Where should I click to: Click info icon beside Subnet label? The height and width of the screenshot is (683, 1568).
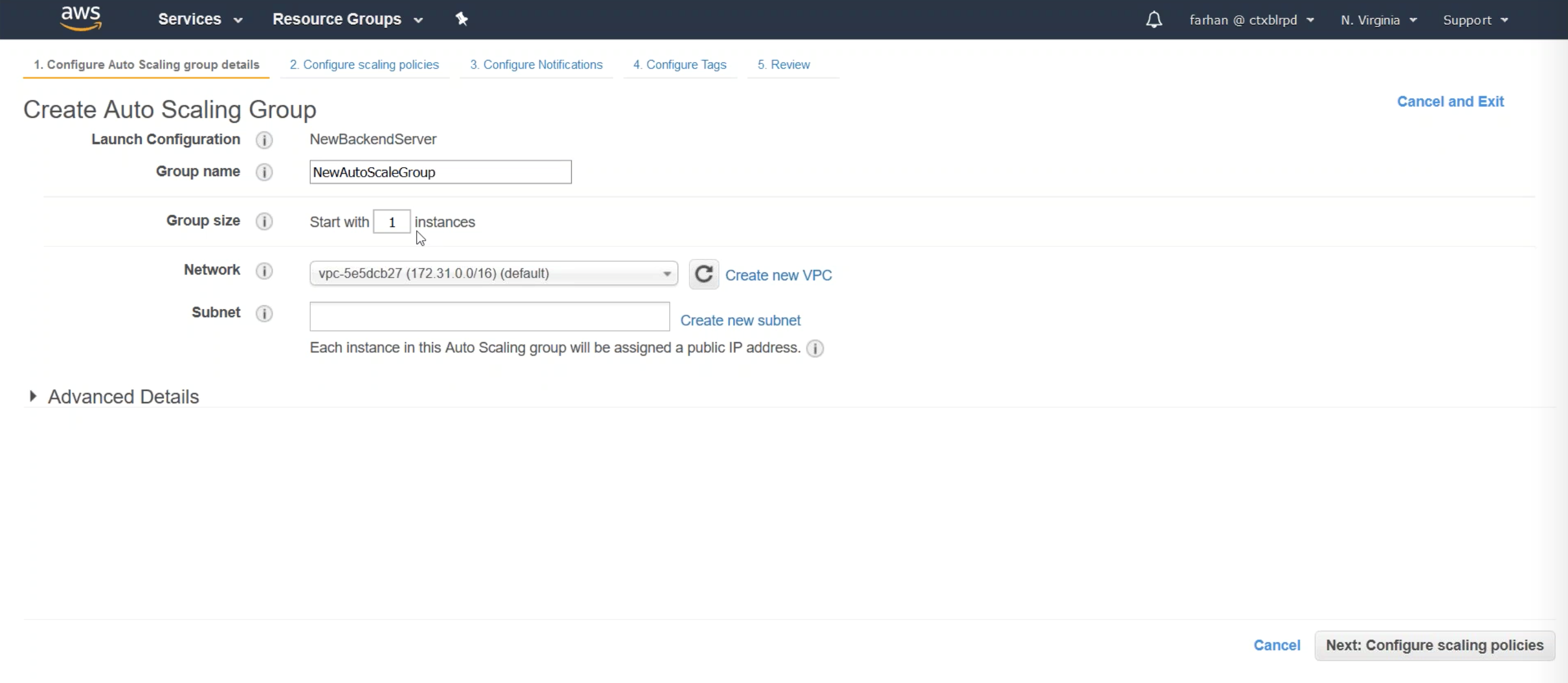tap(264, 314)
